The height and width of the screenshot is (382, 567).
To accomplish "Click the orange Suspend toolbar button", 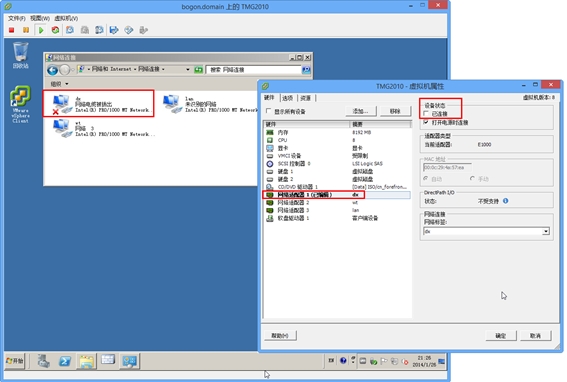I will point(26,30).
